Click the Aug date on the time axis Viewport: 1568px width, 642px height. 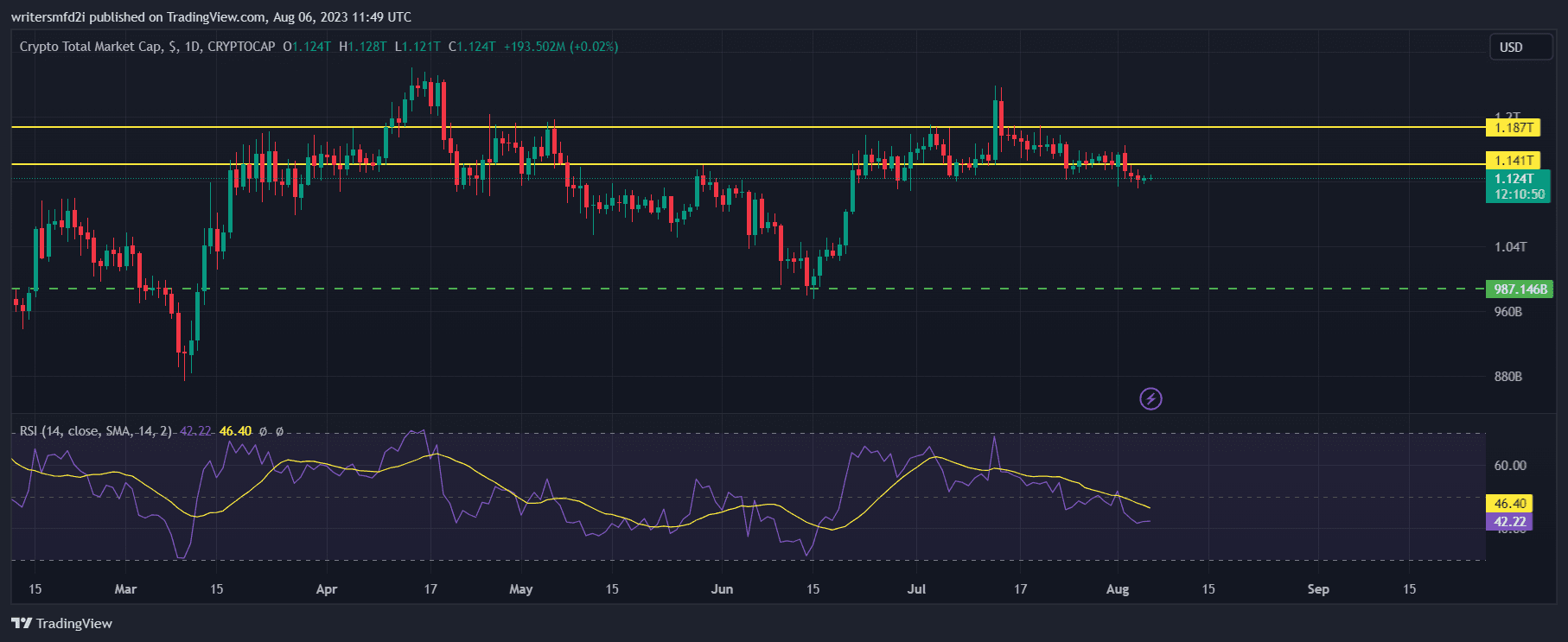(x=1118, y=589)
